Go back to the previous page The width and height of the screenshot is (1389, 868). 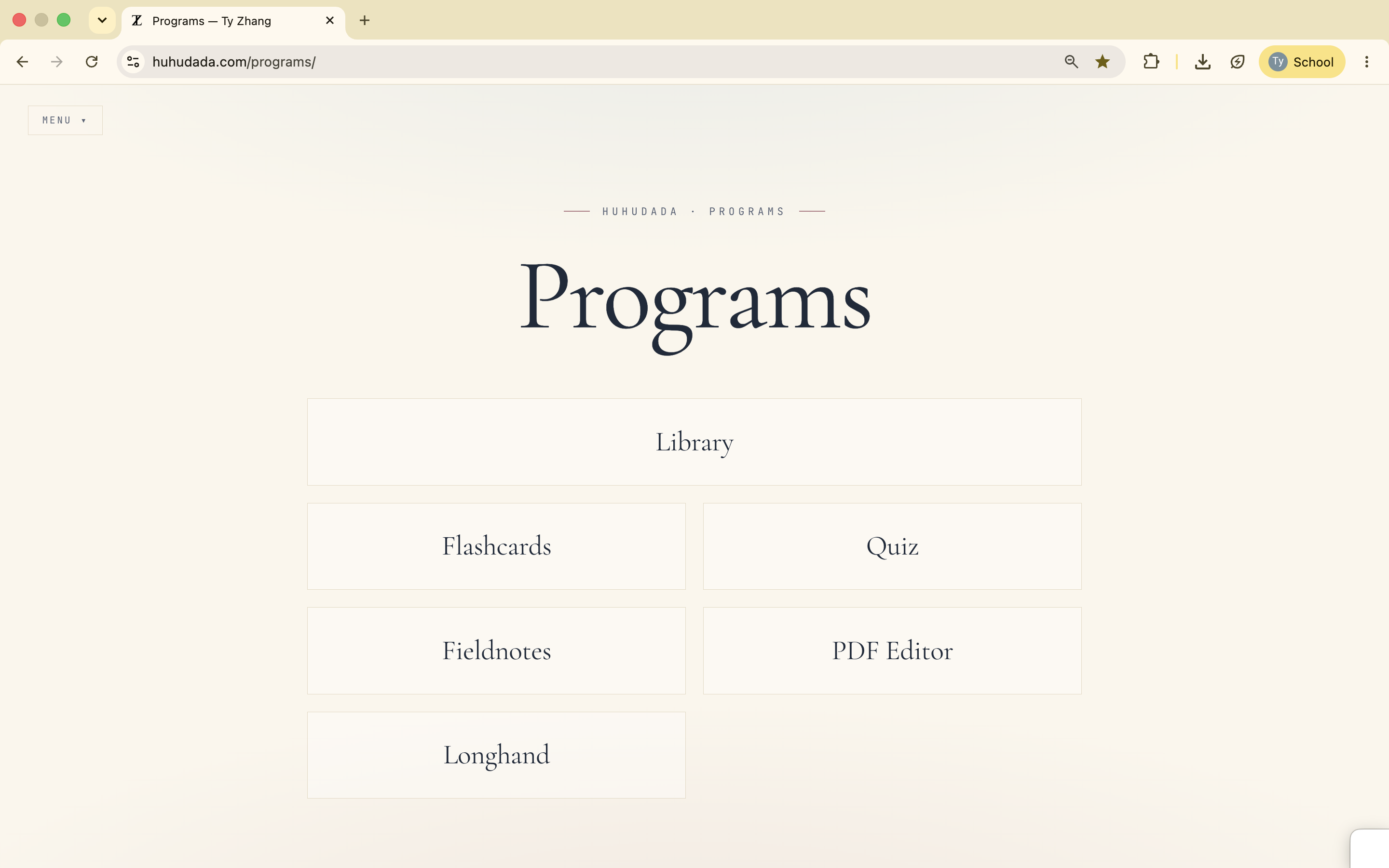click(22, 62)
